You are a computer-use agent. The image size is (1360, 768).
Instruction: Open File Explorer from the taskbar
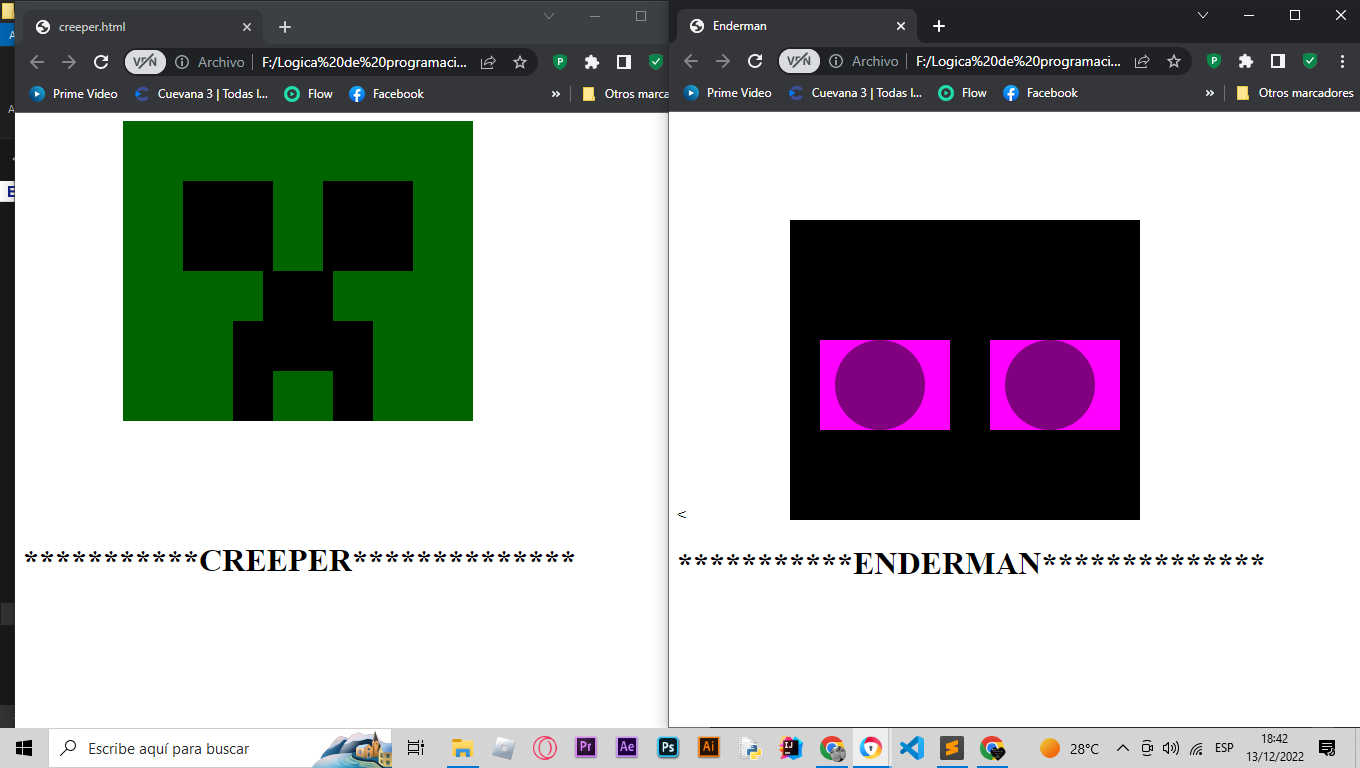click(461, 748)
